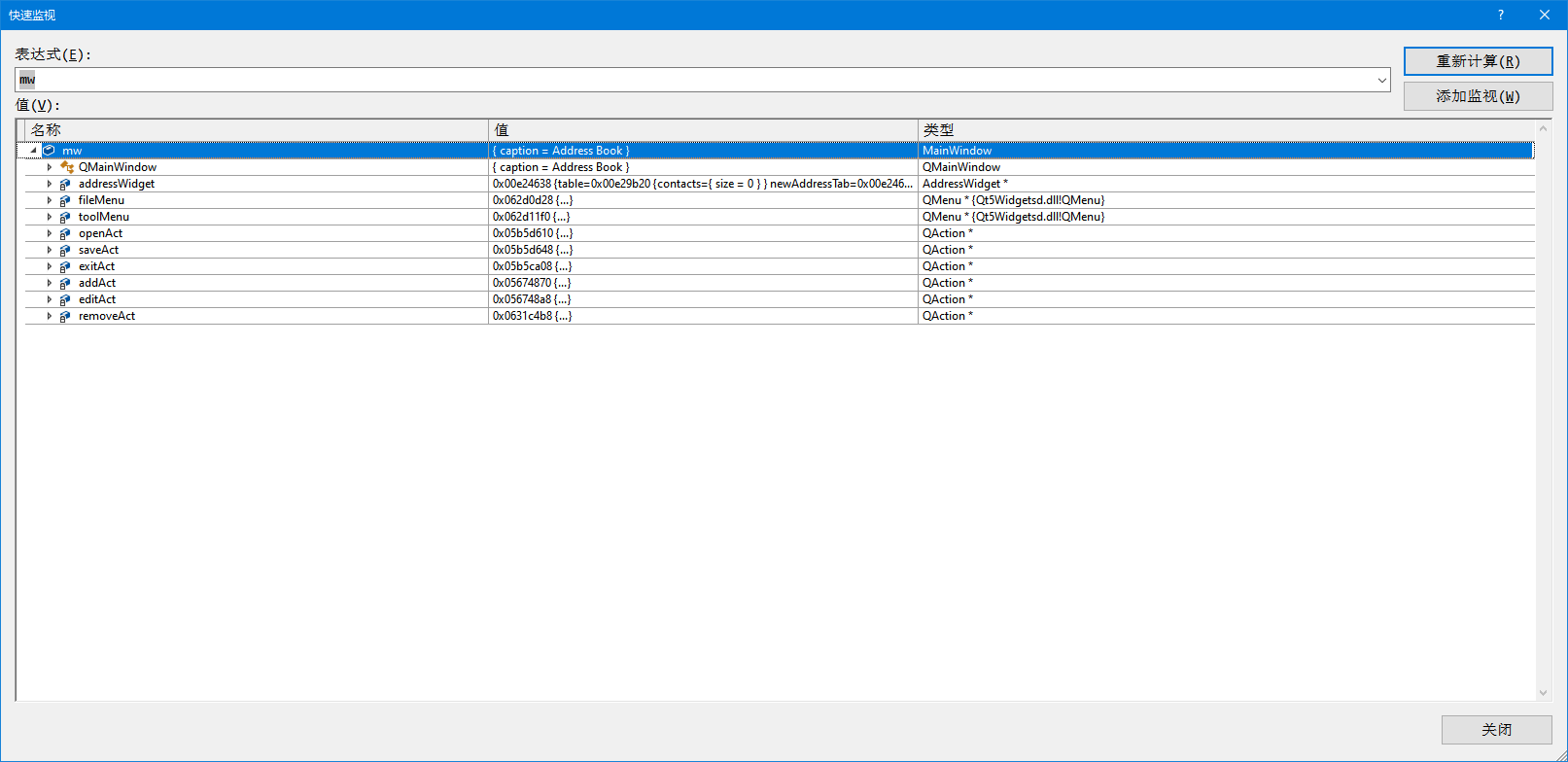Screen dimensions: 1568x762
Task: Click the help question mark icon
Action: pos(1501,15)
